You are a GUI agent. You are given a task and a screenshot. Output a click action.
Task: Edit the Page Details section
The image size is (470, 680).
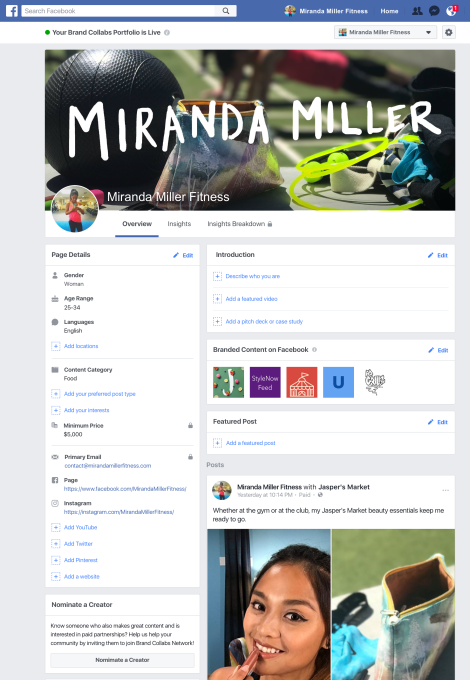tap(183, 255)
